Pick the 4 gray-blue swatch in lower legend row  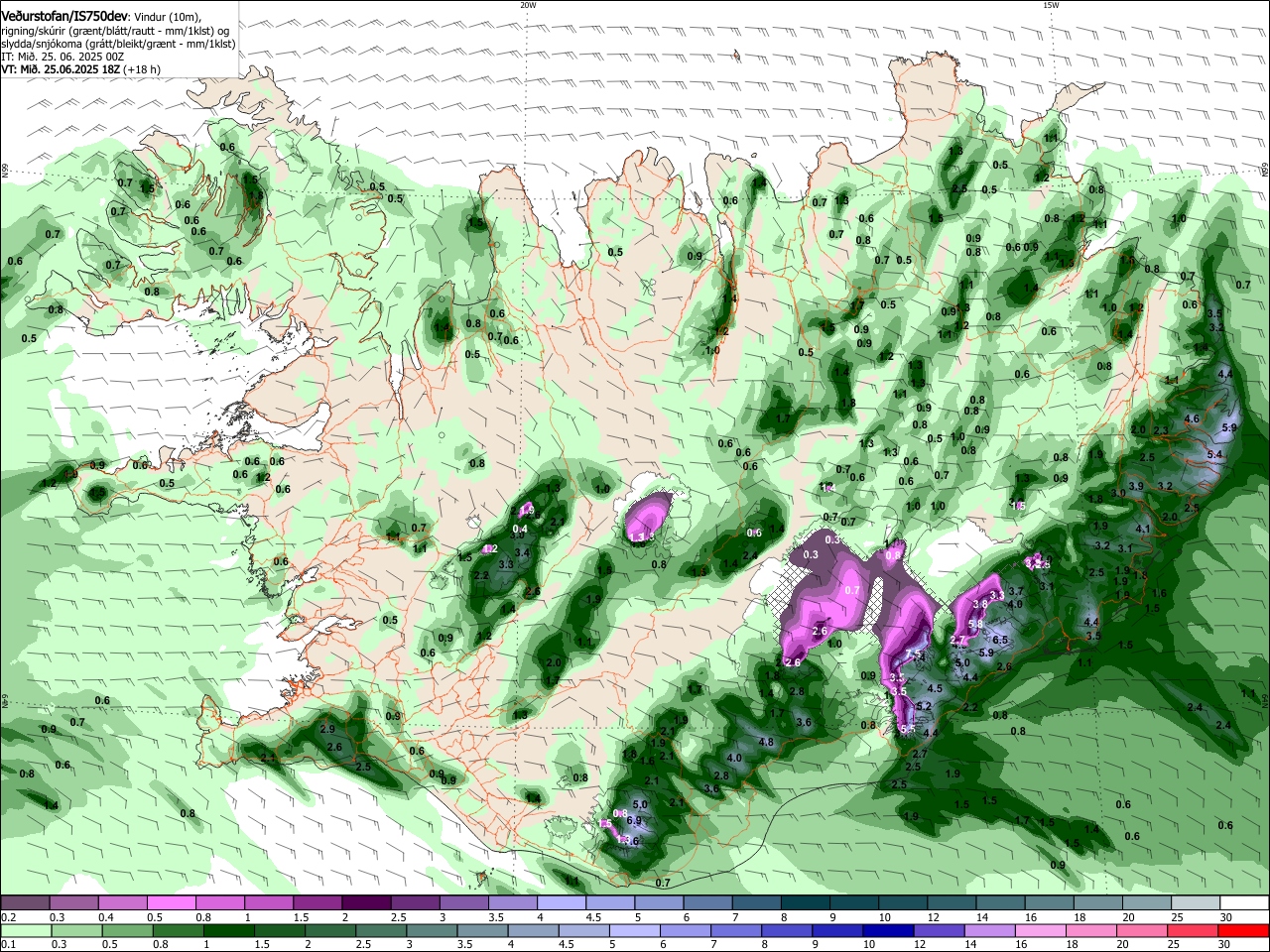point(533,931)
